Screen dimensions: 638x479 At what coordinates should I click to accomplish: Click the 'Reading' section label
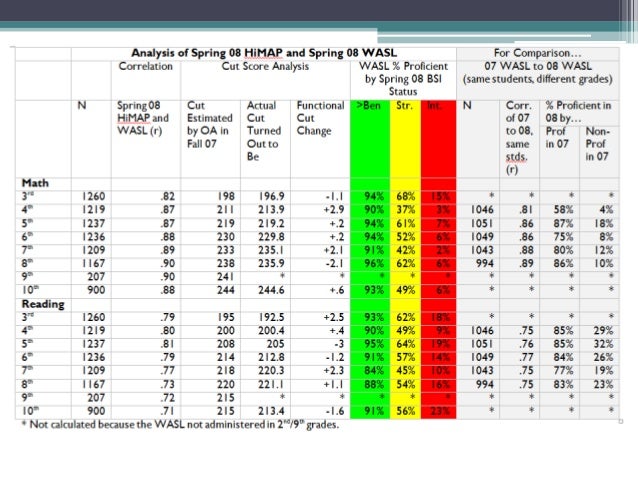43,304
